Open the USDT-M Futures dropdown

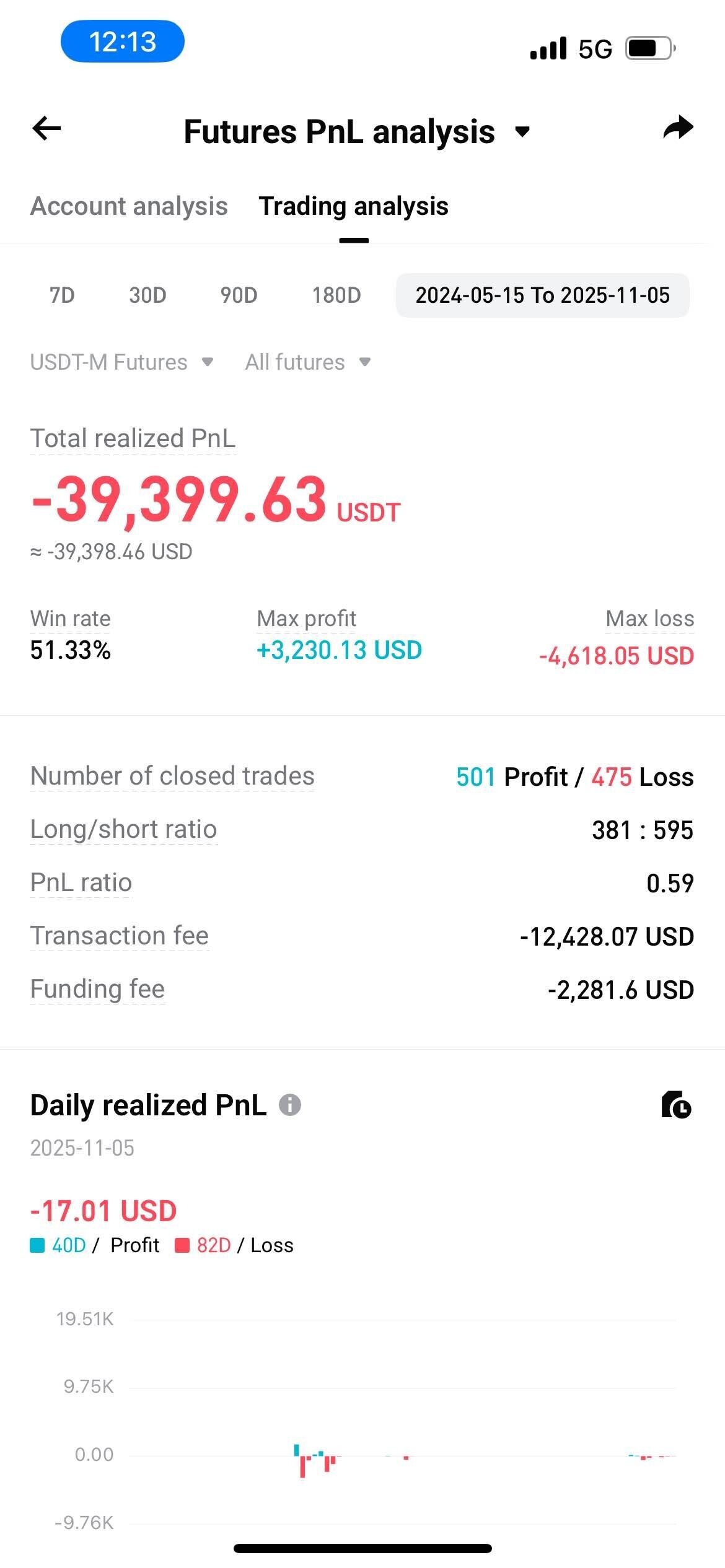[x=121, y=362]
